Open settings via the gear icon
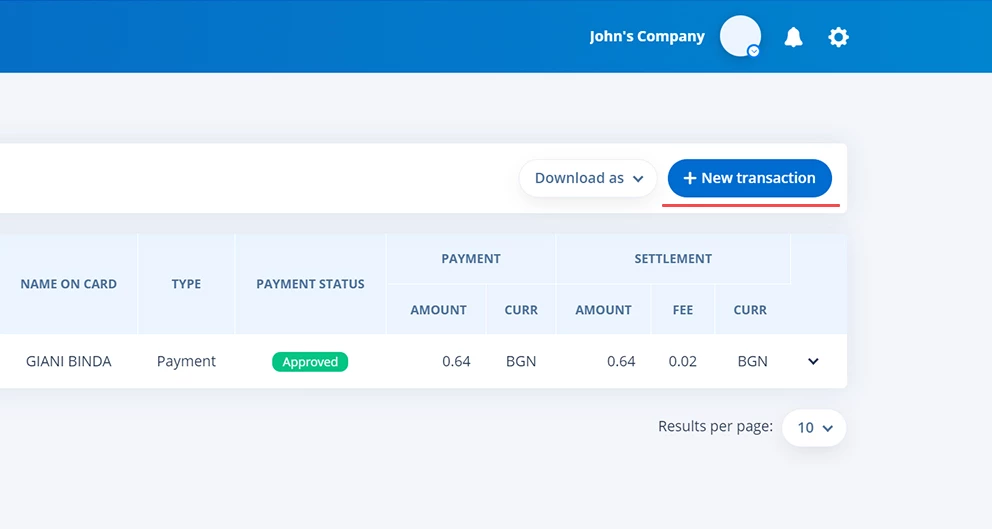The width and height of the screenshot is (992, 529). pos(838,37)
